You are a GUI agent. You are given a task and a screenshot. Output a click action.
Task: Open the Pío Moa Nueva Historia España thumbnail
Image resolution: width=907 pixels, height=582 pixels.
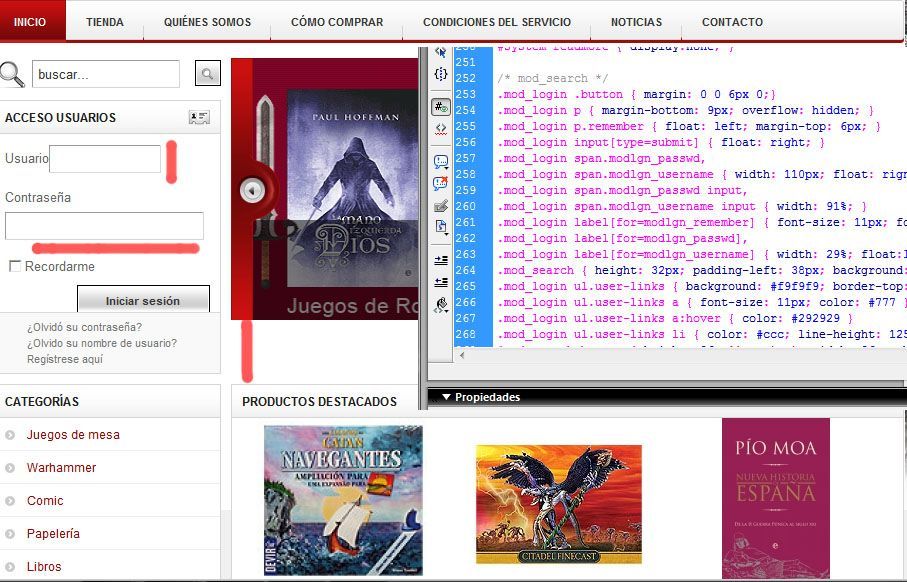pyautogui.click(x=776, y=499)
